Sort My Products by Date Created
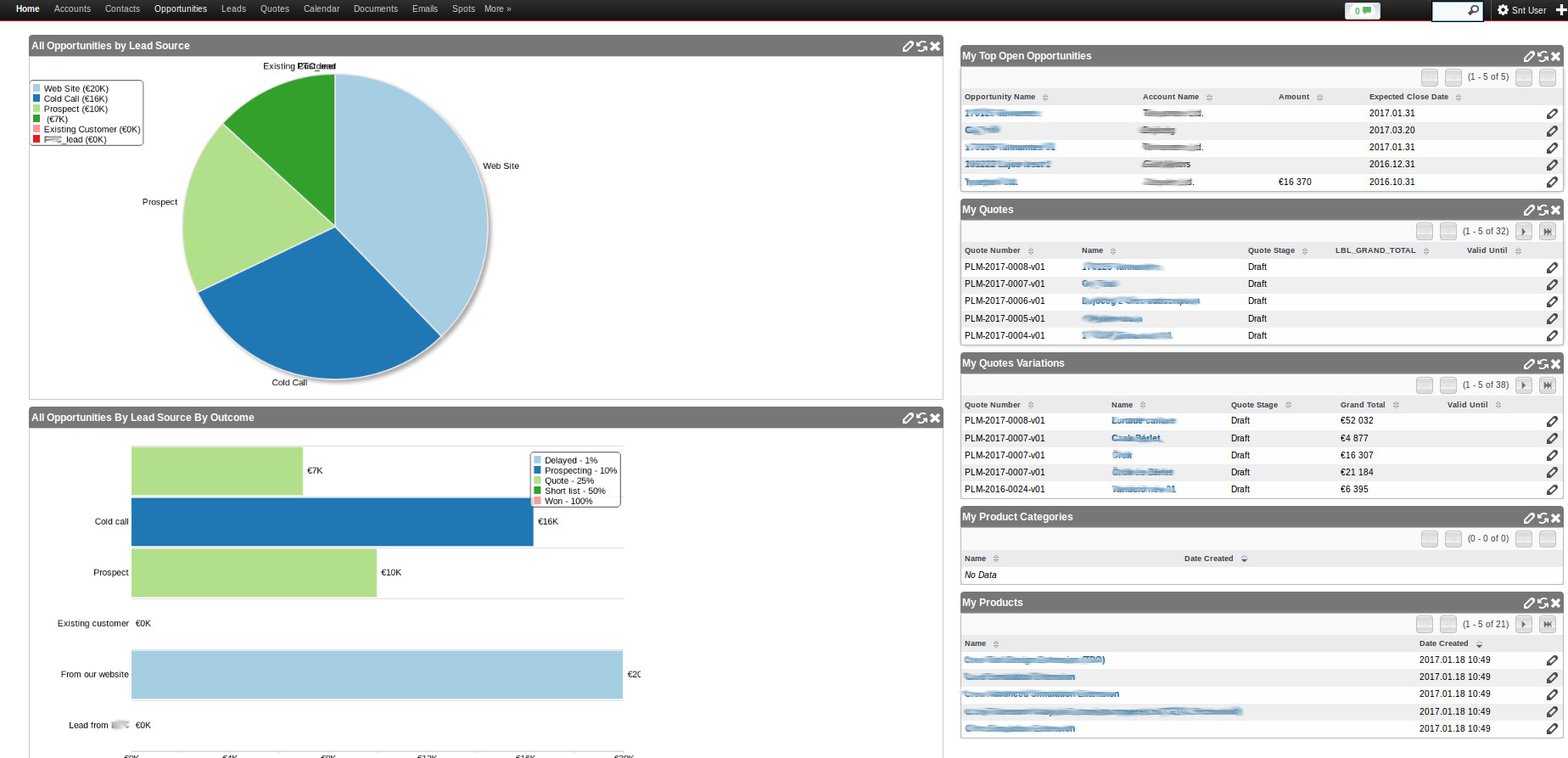This screenshot has width=1568, height=758. click(x=1479, y=644)
